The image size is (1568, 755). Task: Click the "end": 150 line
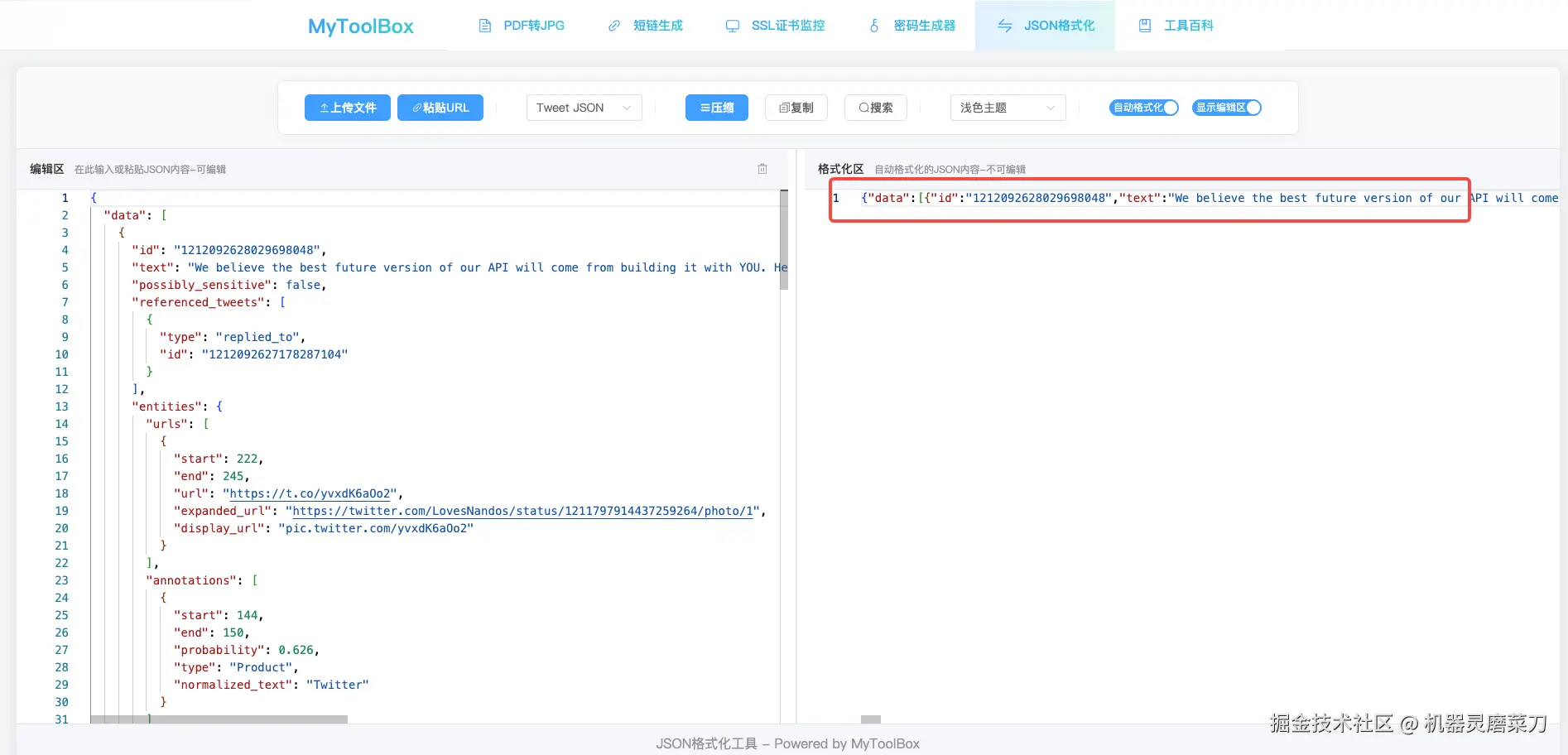click(x=212, y=632)
